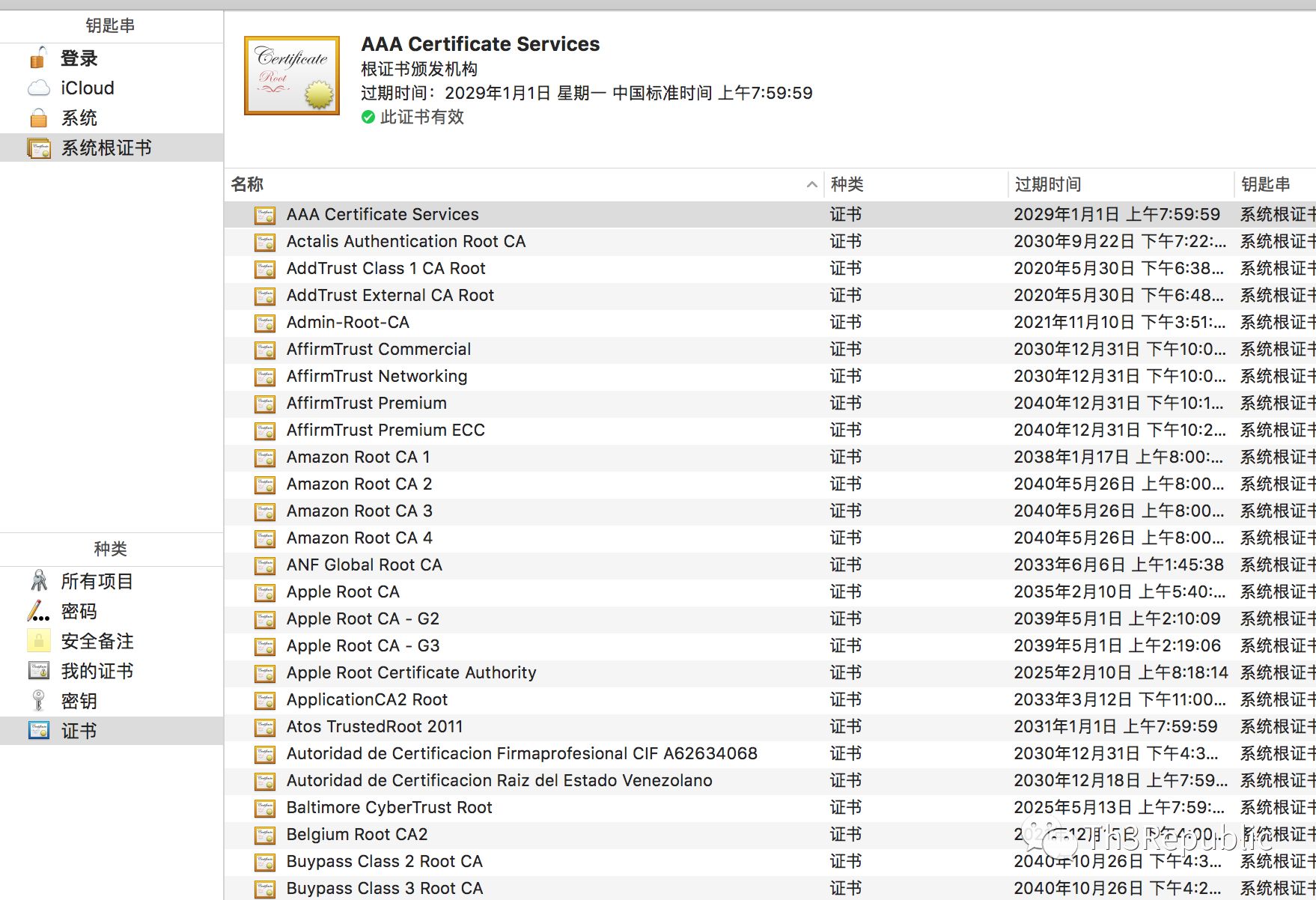Sort list by 名称 column header
The width and height of the screenshot is (1316, 900).
[524, 184]
